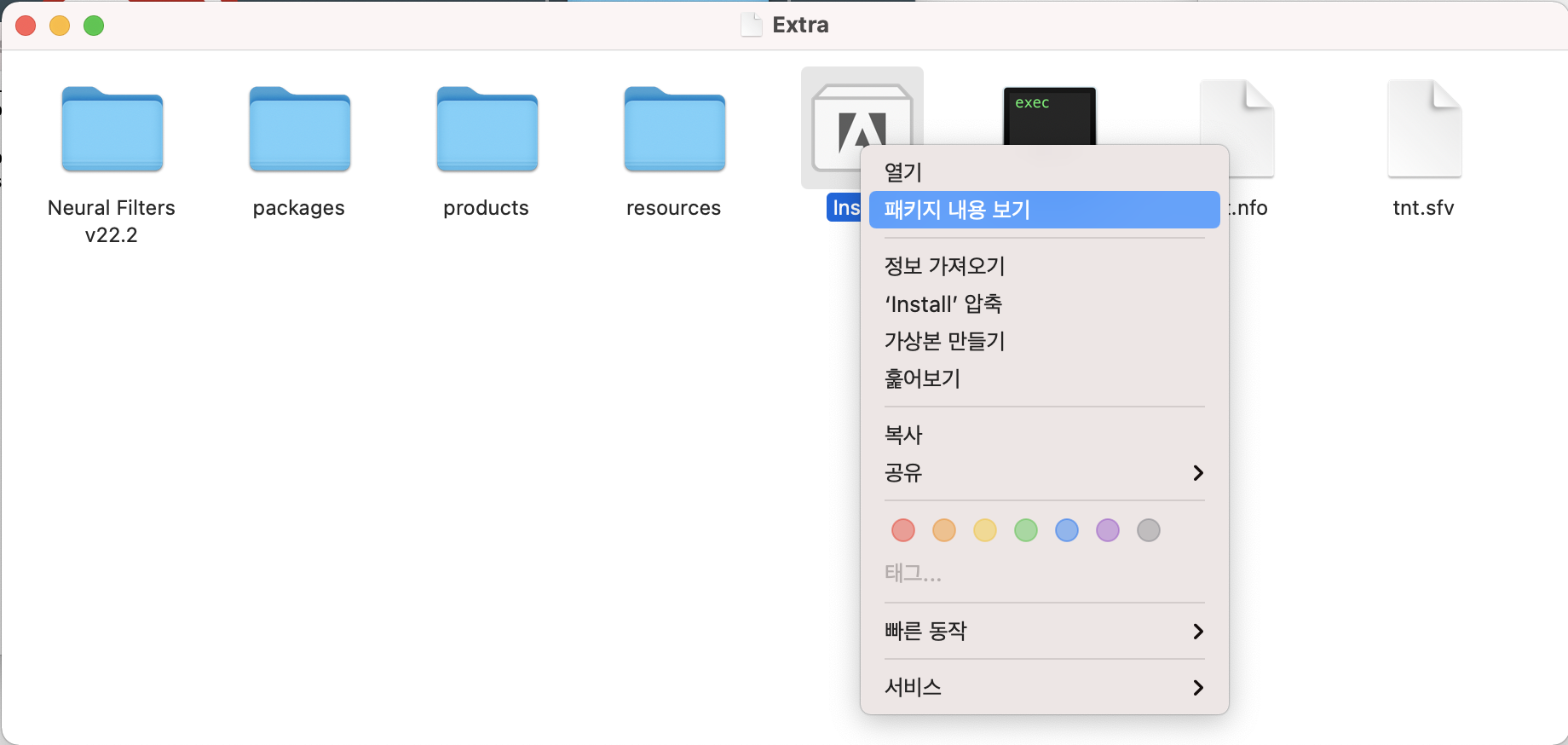Select the exec terminal file icon
This screenshot has width=1568, height=745.
tap(1050, 116)
